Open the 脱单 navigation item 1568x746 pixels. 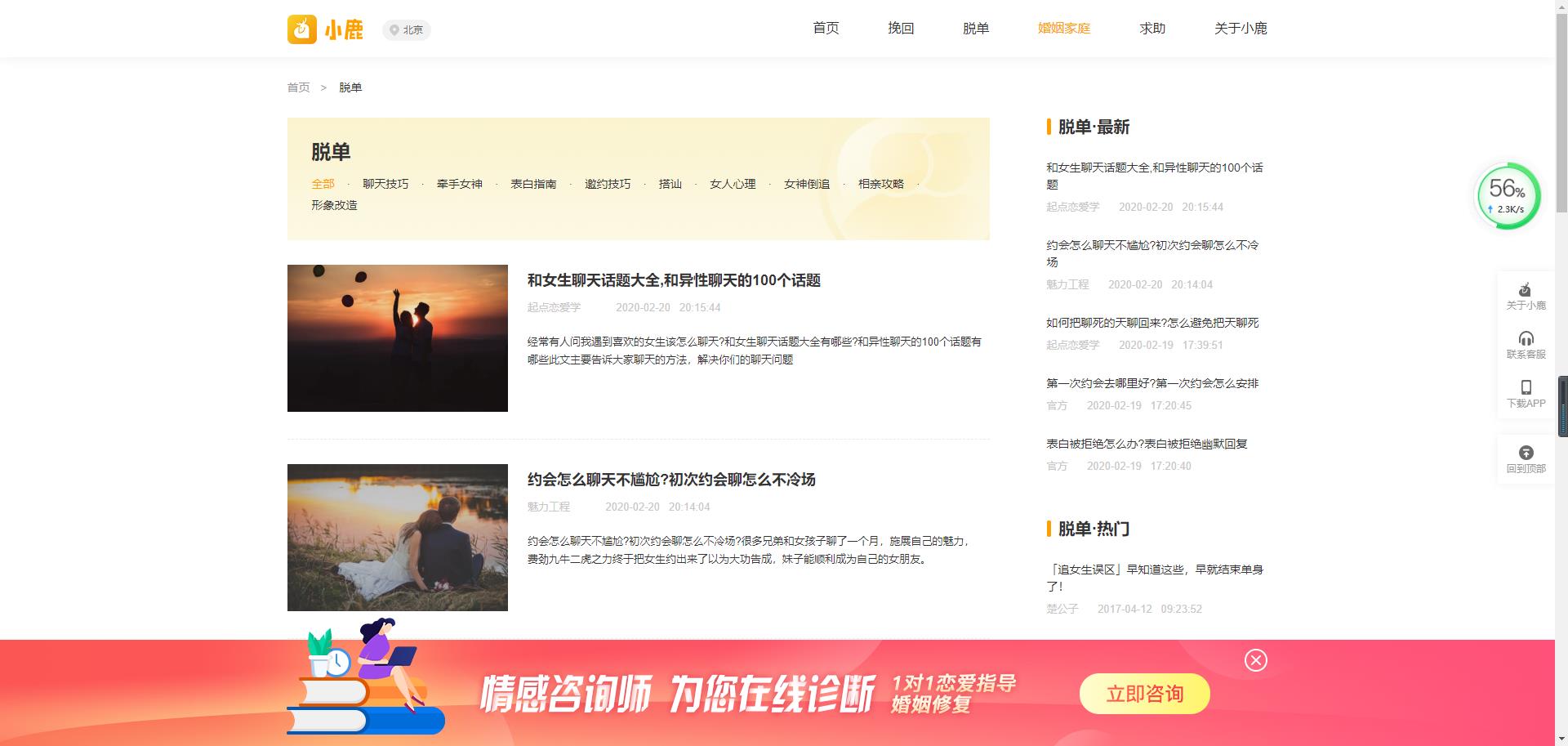(976, 29)
